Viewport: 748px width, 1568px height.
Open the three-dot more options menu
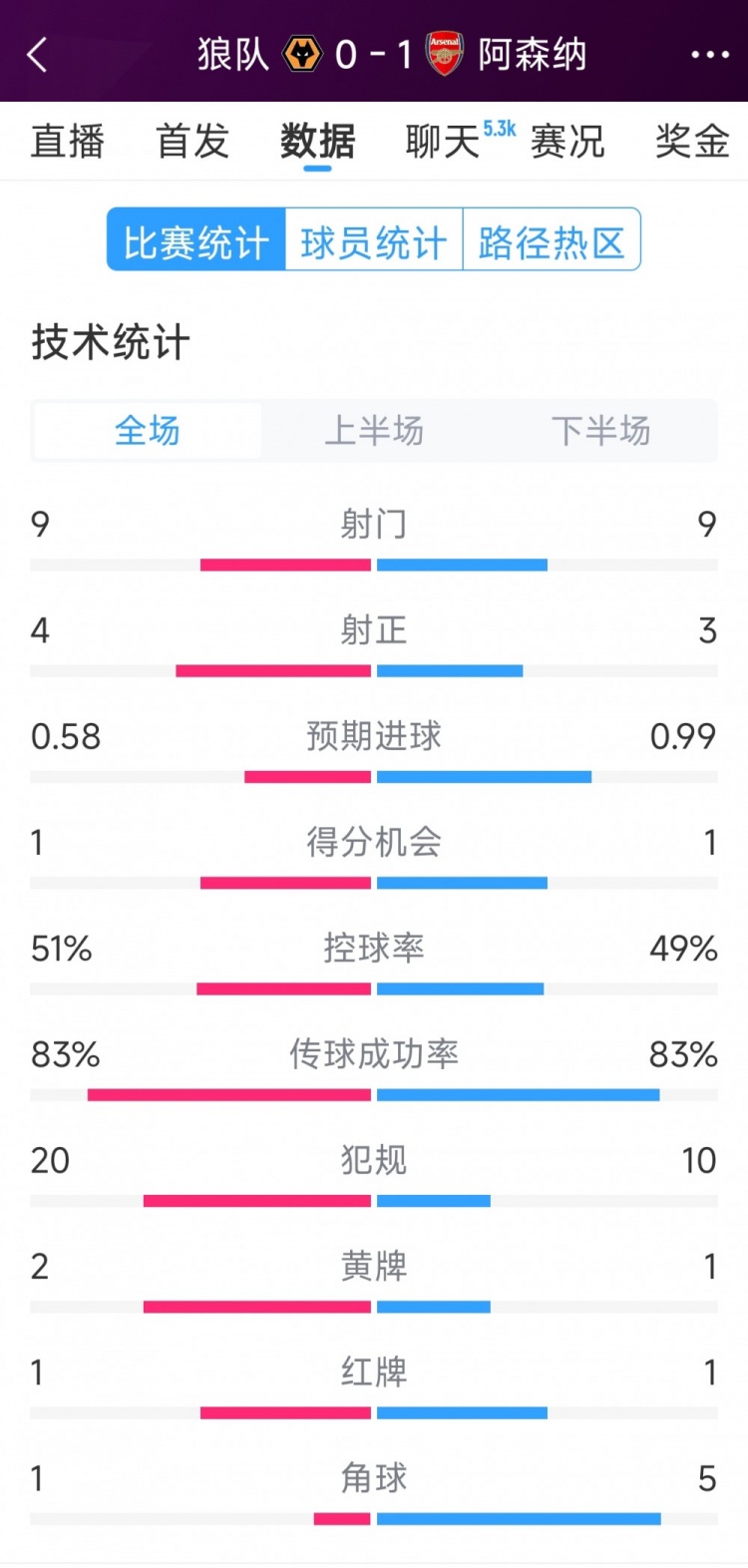coord(710,55)
